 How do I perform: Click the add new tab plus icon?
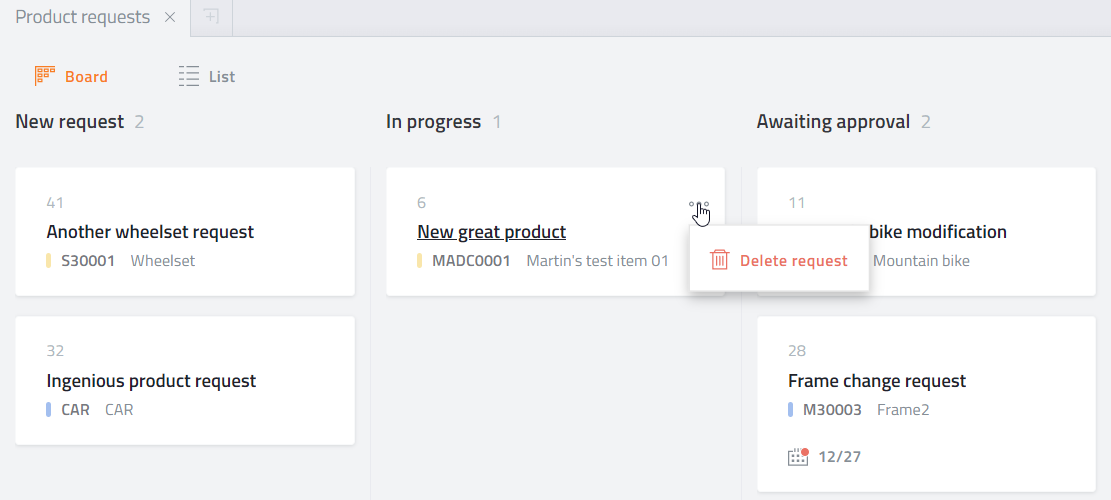(x=211, y=17)
